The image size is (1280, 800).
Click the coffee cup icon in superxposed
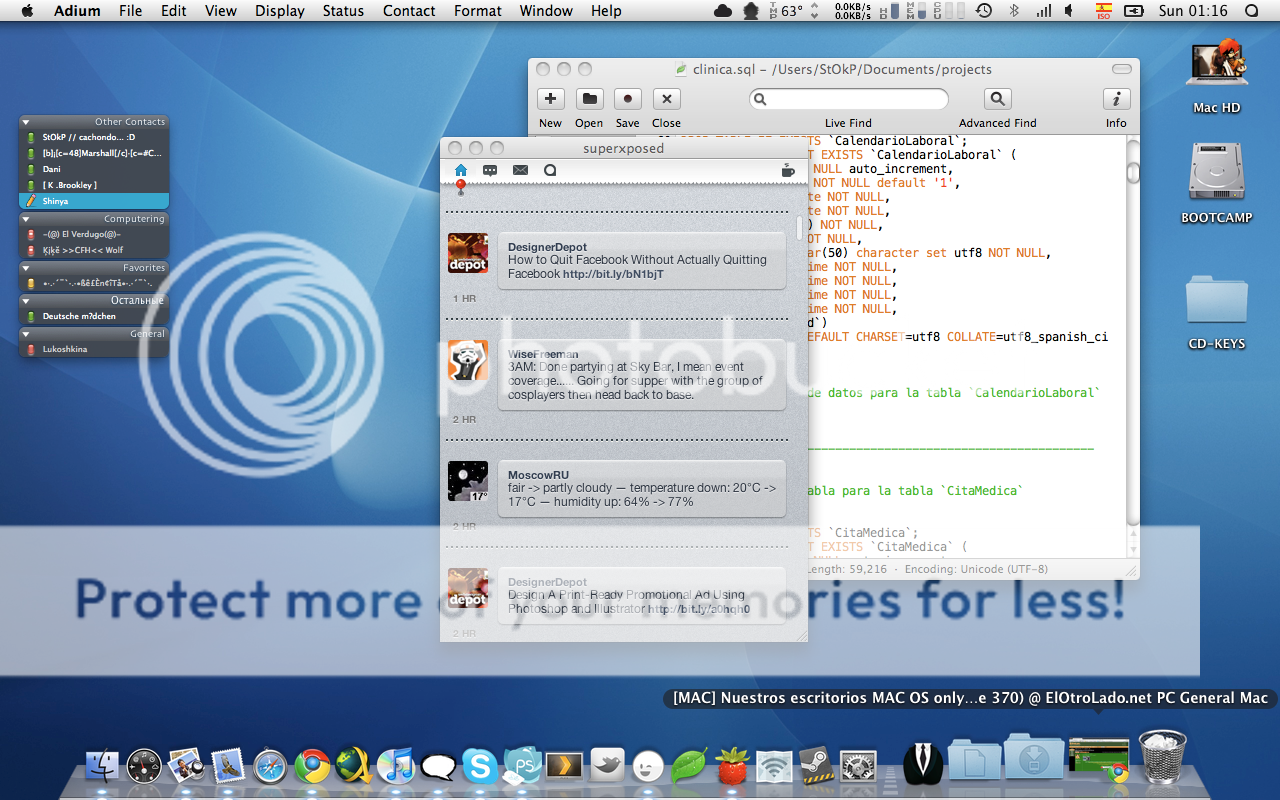click(x=788, y=170)
